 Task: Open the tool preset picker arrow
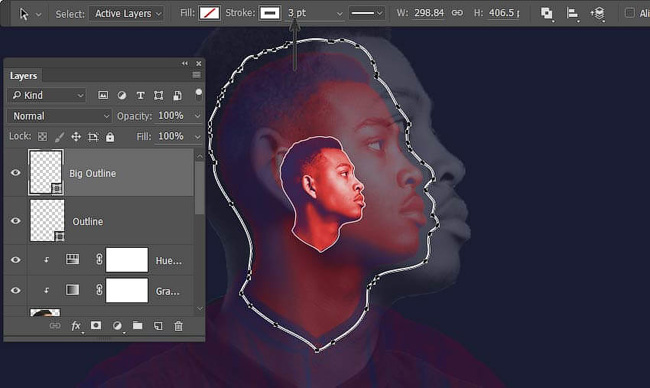coord(39,15)
